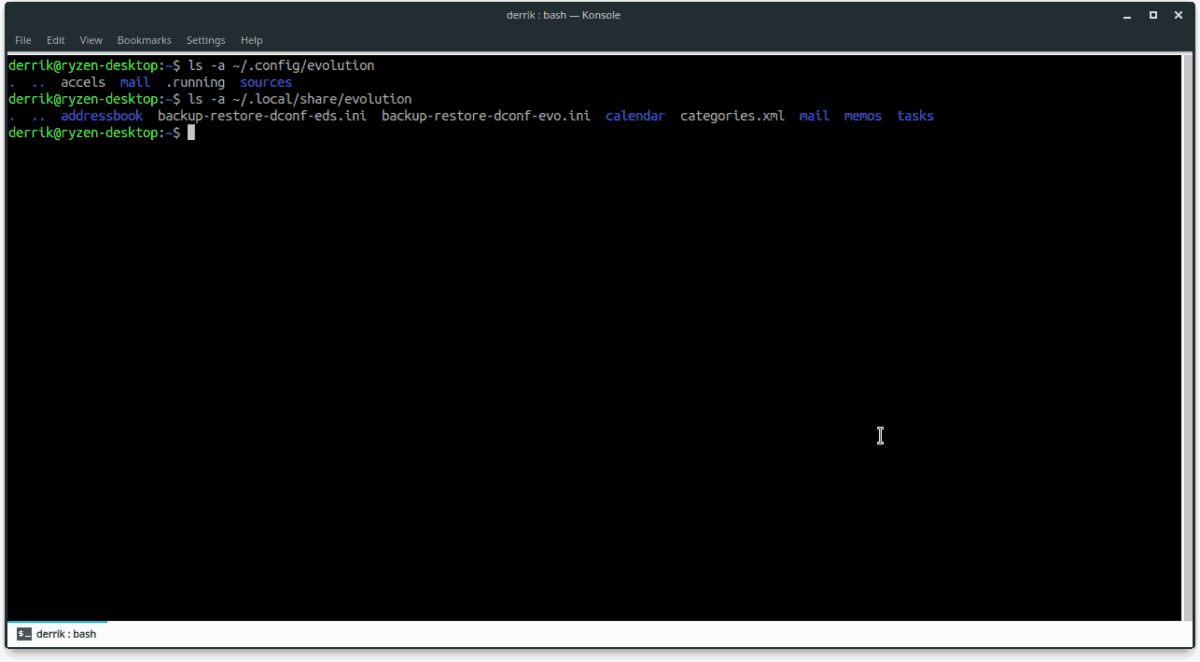Viewport: 1200px width, 662px height.
Task: Open the Edit menu
Action: tap(55, 40)
